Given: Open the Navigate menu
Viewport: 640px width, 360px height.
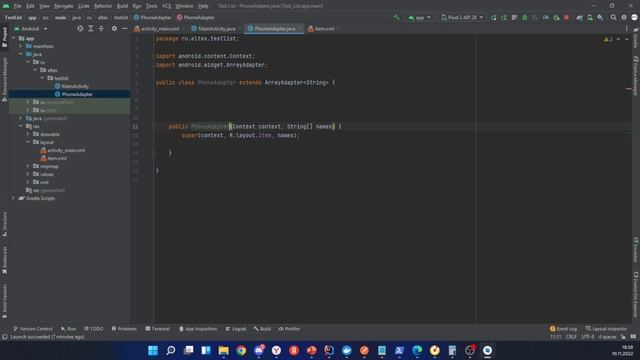Looking at the screenshot, I should 64,6.
